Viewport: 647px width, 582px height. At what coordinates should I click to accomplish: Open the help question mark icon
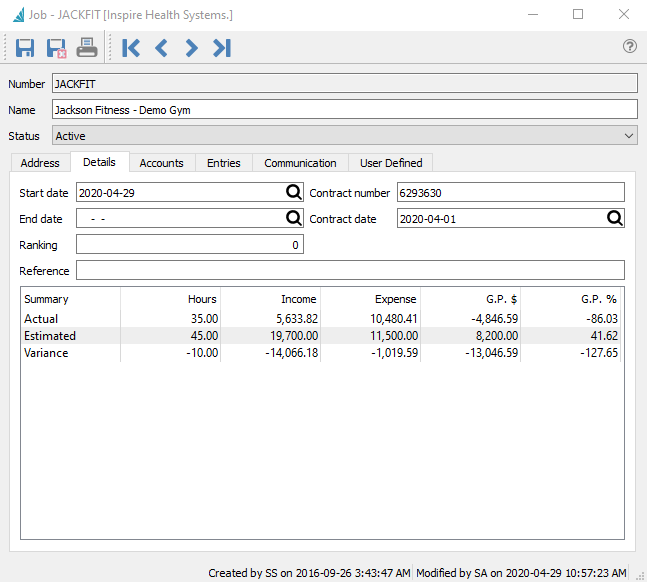[630, 46]
